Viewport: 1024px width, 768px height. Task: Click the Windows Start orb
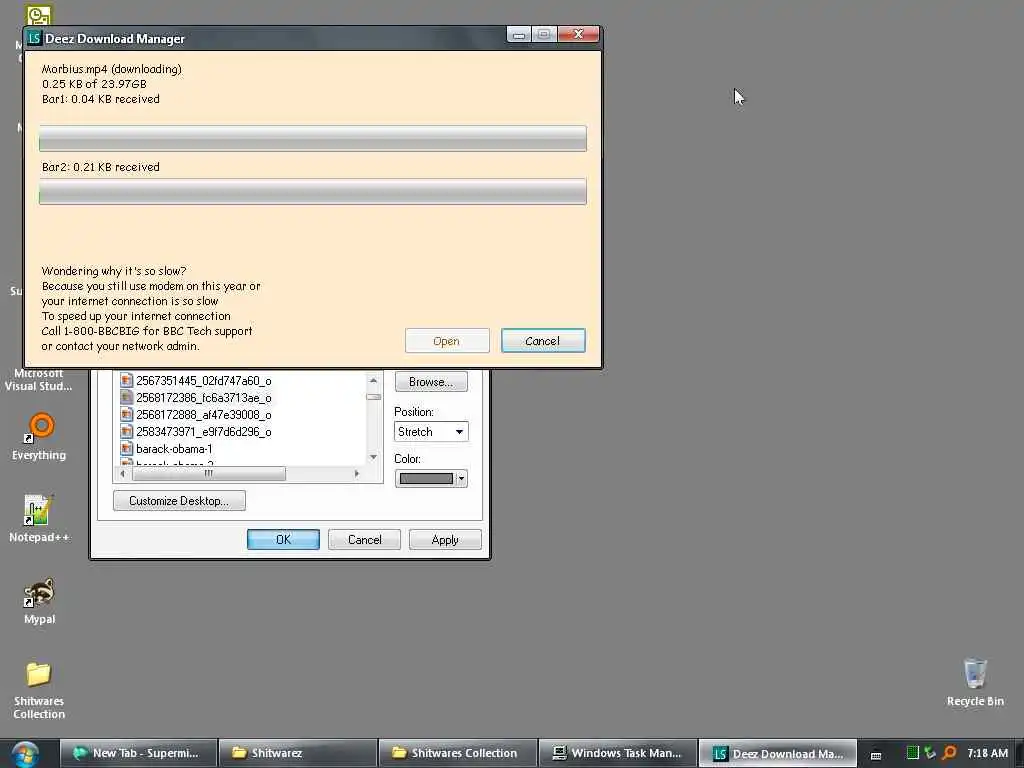coord(25,754)
